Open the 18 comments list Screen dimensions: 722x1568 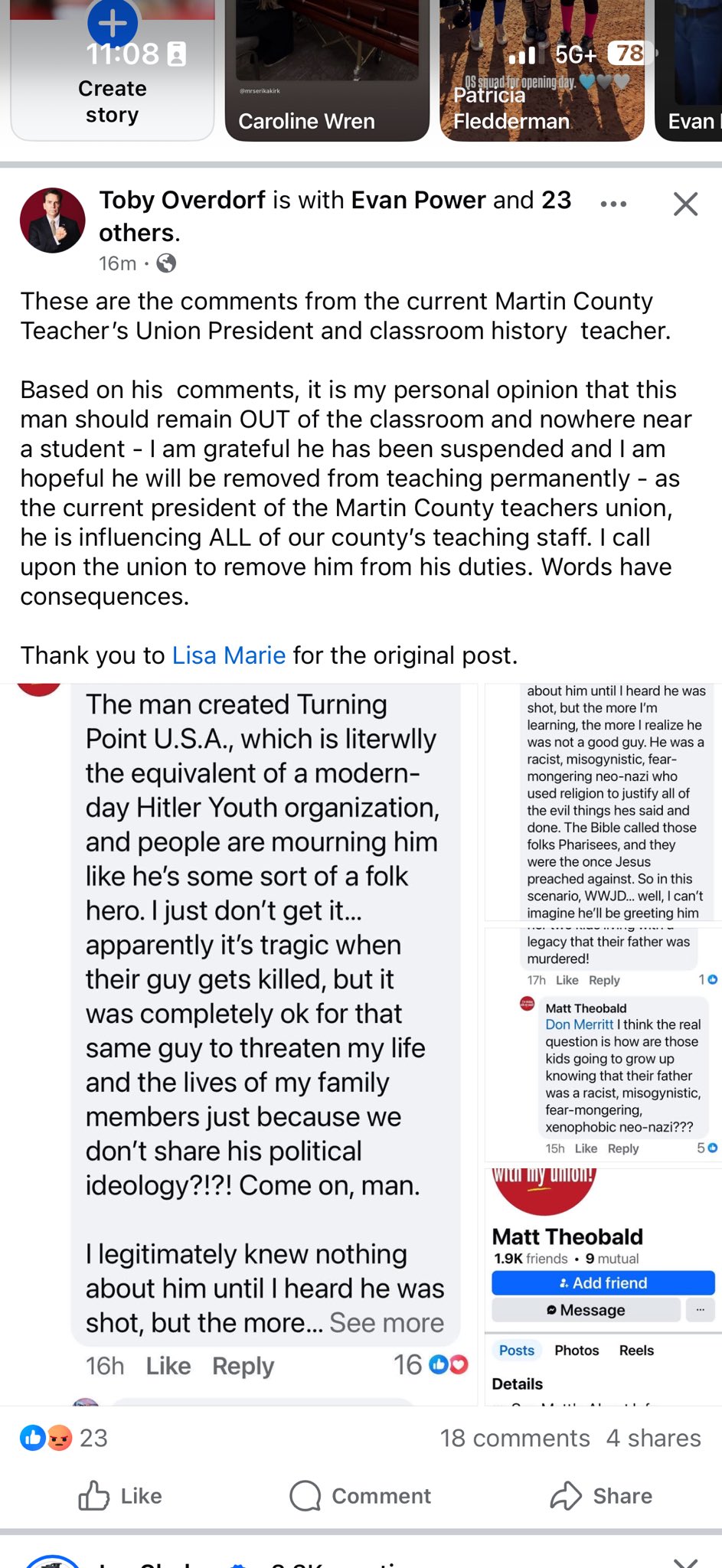click(515, 1438)
